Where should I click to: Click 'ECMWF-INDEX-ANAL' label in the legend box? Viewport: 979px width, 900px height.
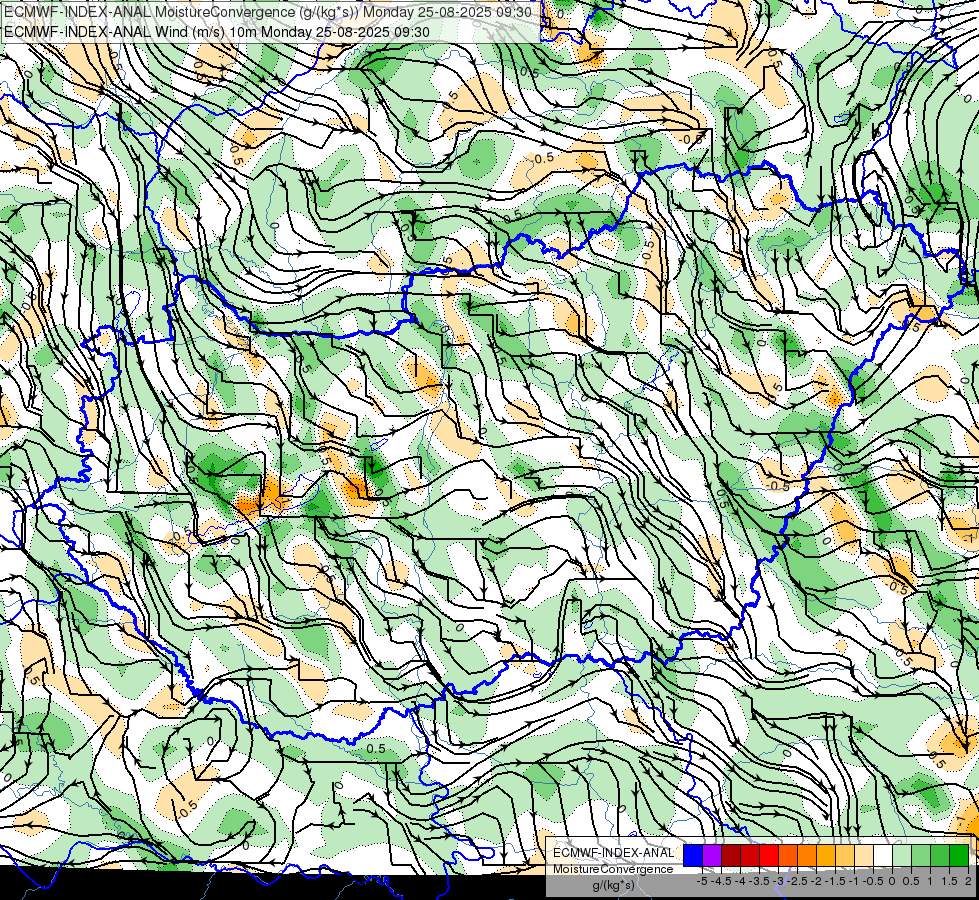pos(614,853)
